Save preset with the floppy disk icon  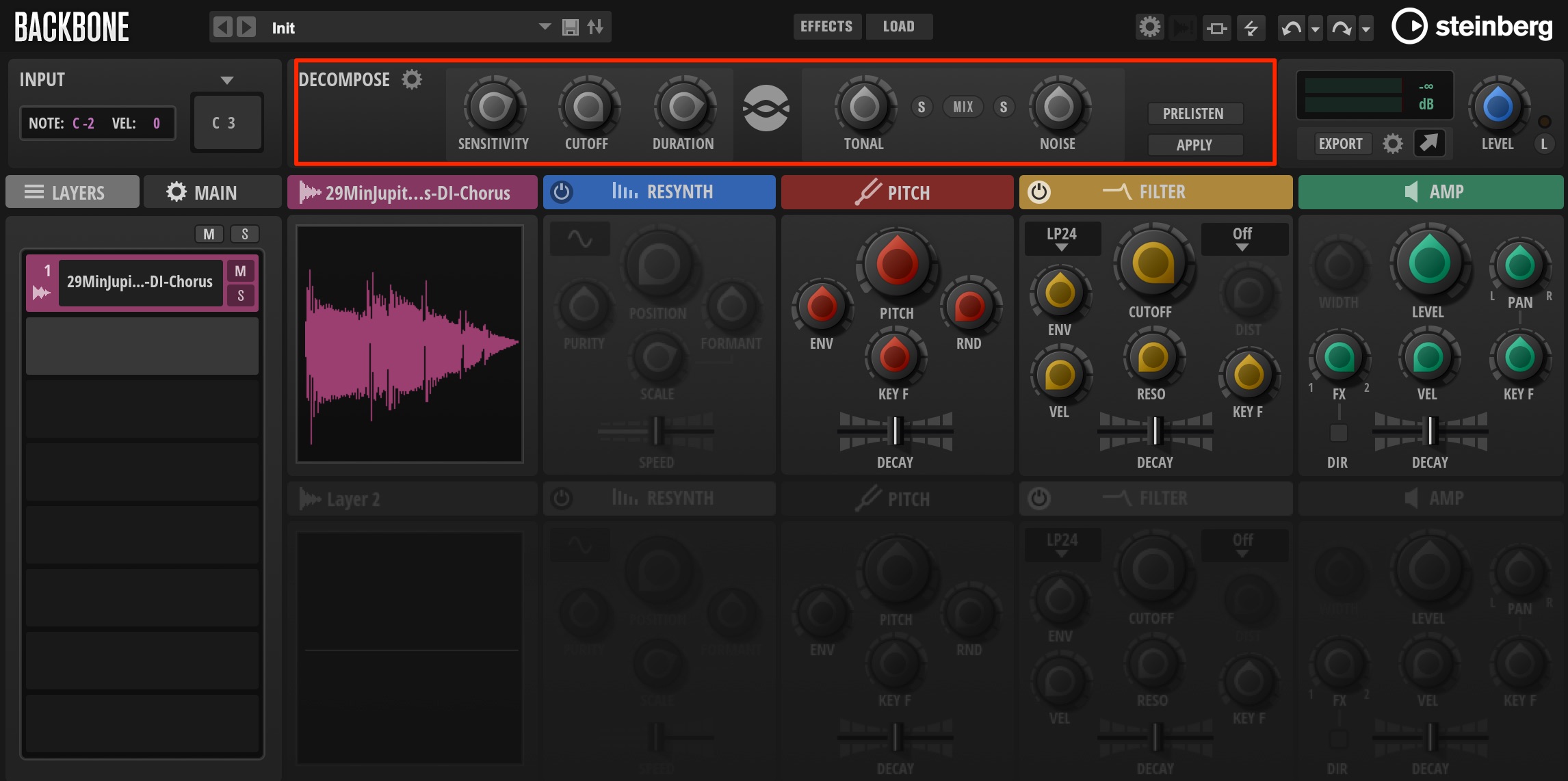(x=570, y=27)
